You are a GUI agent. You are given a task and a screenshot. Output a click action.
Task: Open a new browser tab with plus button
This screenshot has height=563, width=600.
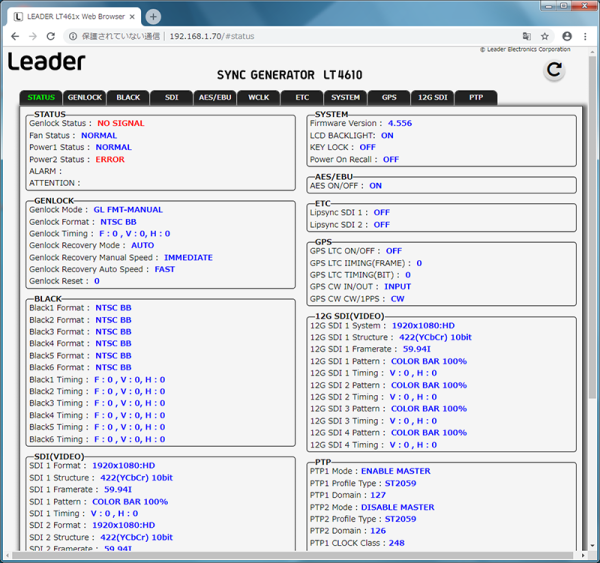point(153,16)
